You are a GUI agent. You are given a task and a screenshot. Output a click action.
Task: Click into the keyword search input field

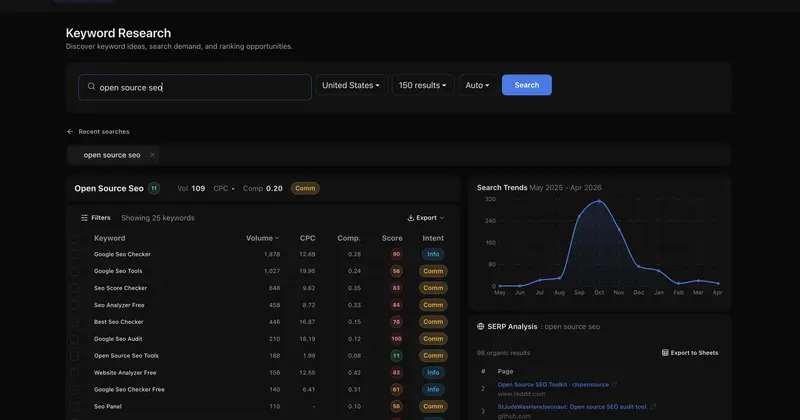coord(195,87)
